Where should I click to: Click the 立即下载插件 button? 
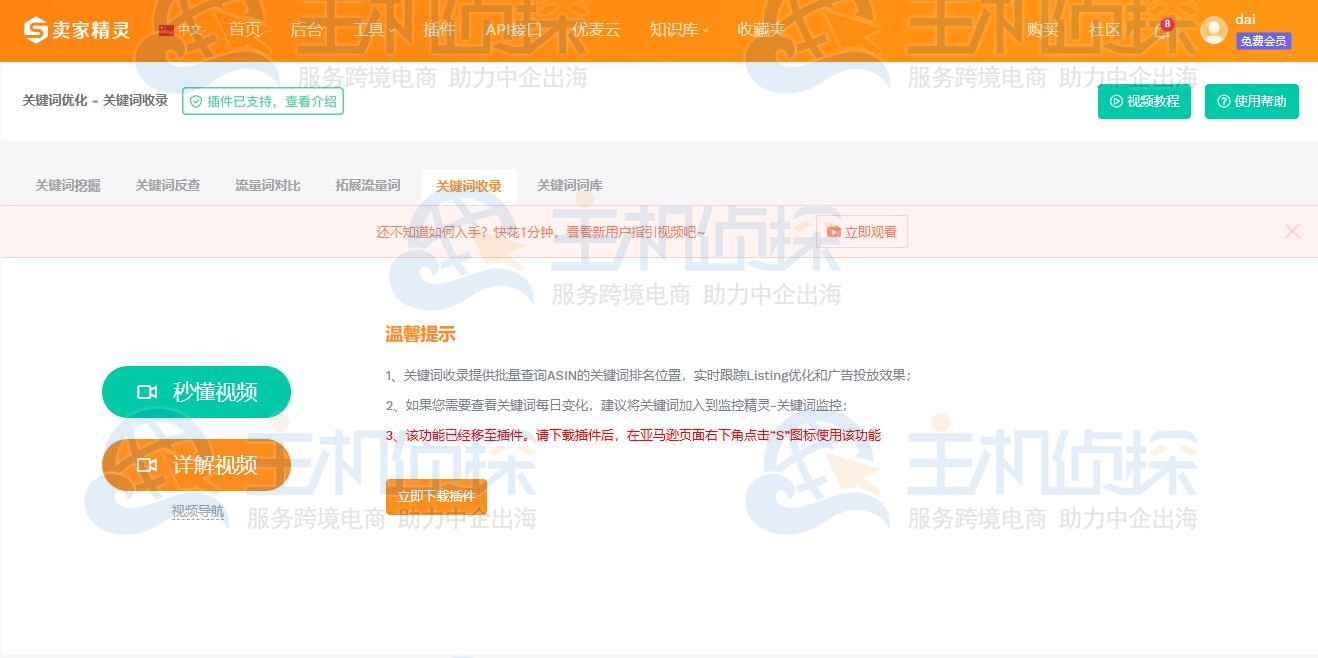pos(436,496)
